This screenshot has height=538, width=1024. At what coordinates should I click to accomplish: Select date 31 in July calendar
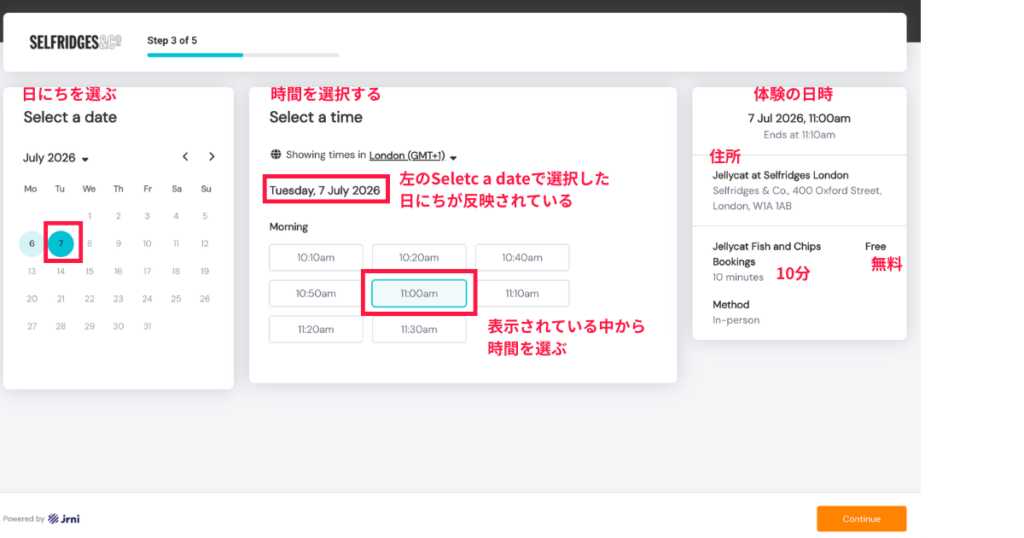point(147,326)
